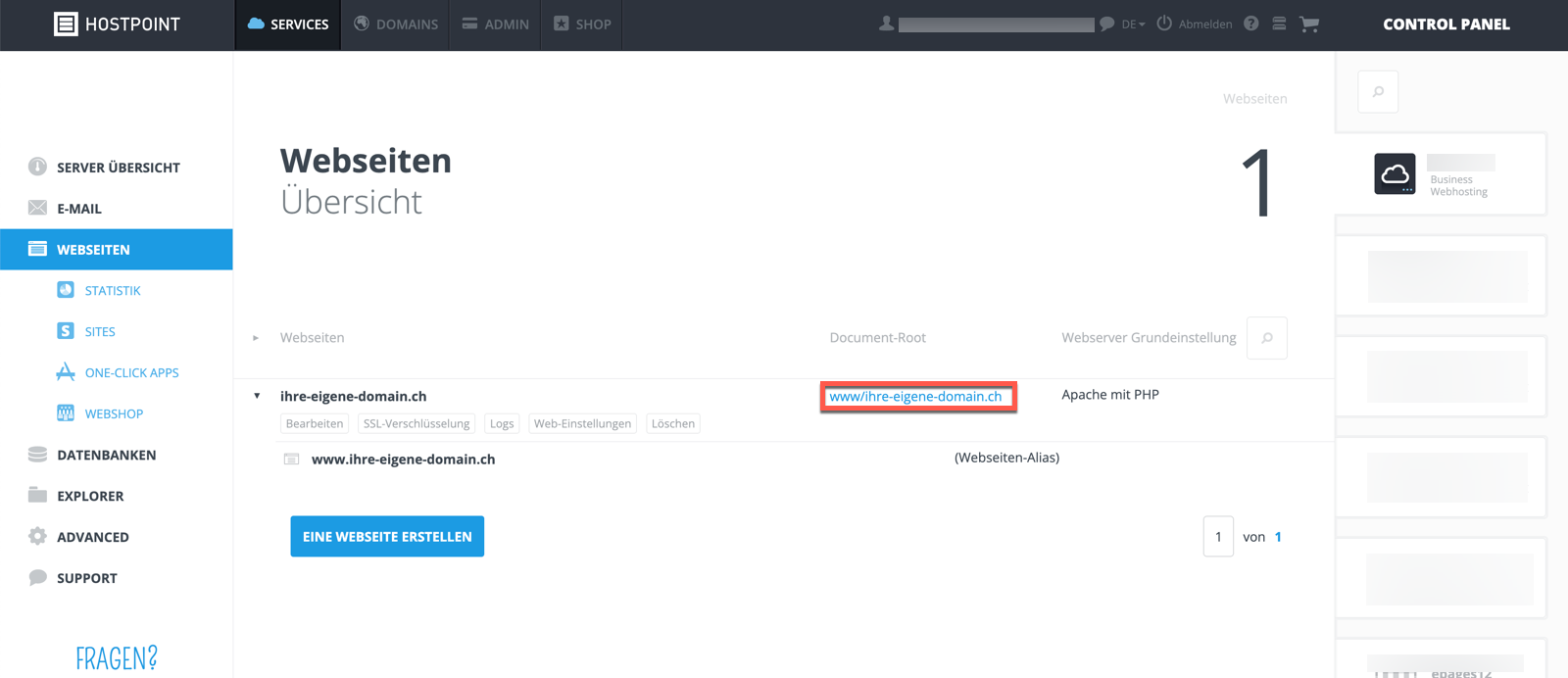Click the Bearbeiten button
The image size is (1568, 678).
315,424
